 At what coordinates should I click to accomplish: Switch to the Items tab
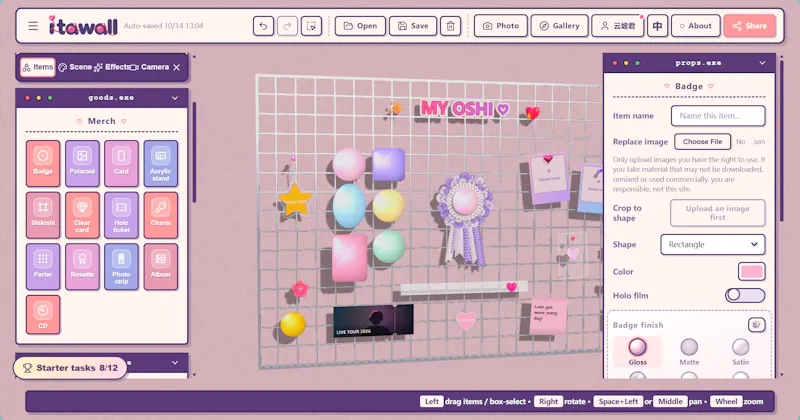tap(38, 67)
